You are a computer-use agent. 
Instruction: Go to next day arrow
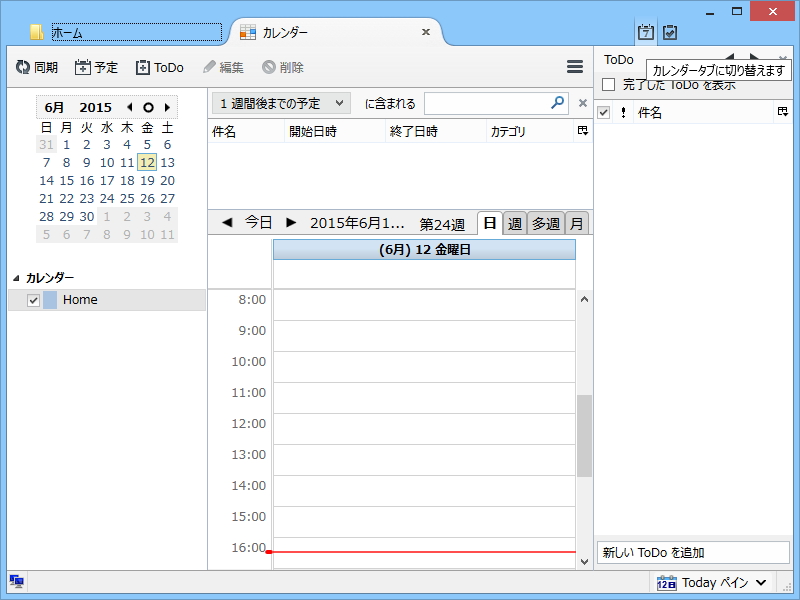point(291,222)
